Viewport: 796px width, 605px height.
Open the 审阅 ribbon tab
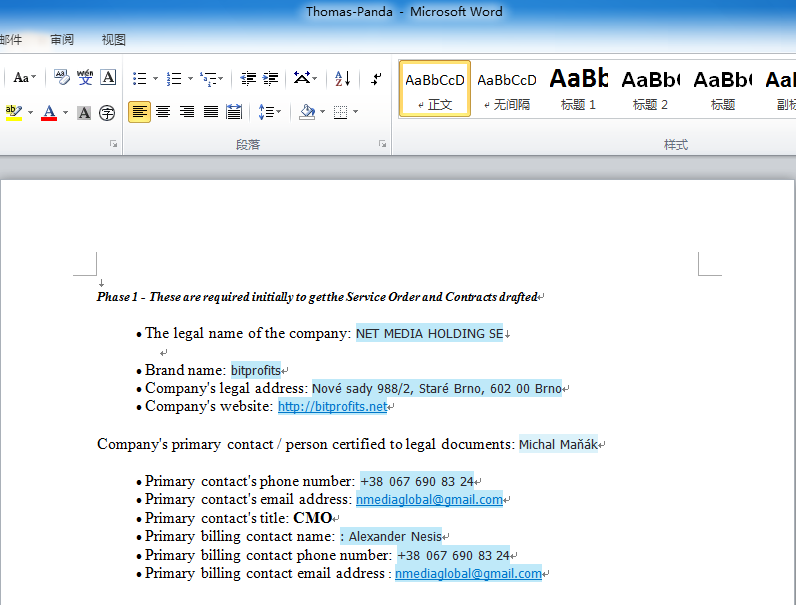(x=62, y=40)
